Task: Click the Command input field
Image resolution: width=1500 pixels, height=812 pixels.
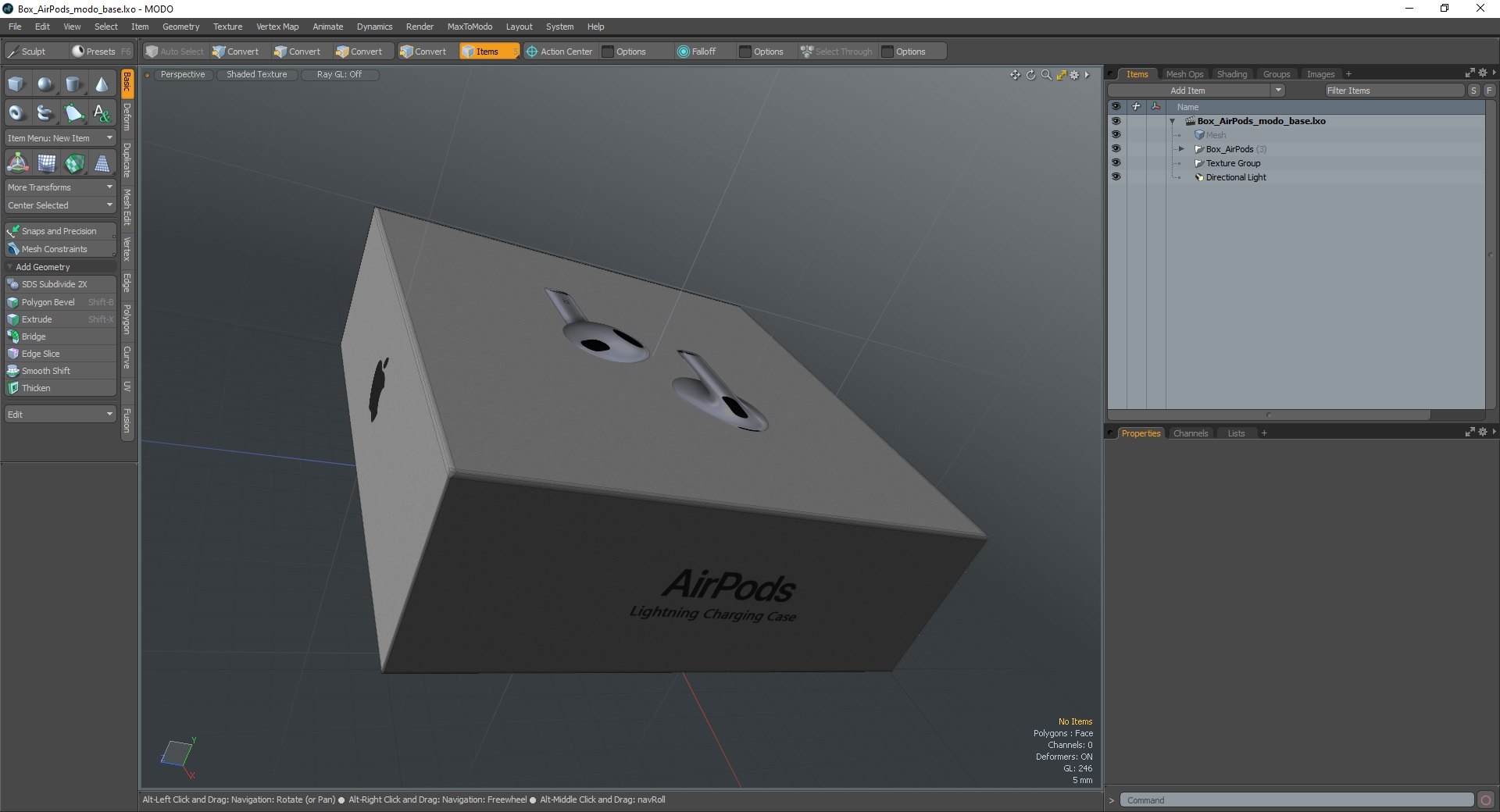Action: [x=1297, y=800]
